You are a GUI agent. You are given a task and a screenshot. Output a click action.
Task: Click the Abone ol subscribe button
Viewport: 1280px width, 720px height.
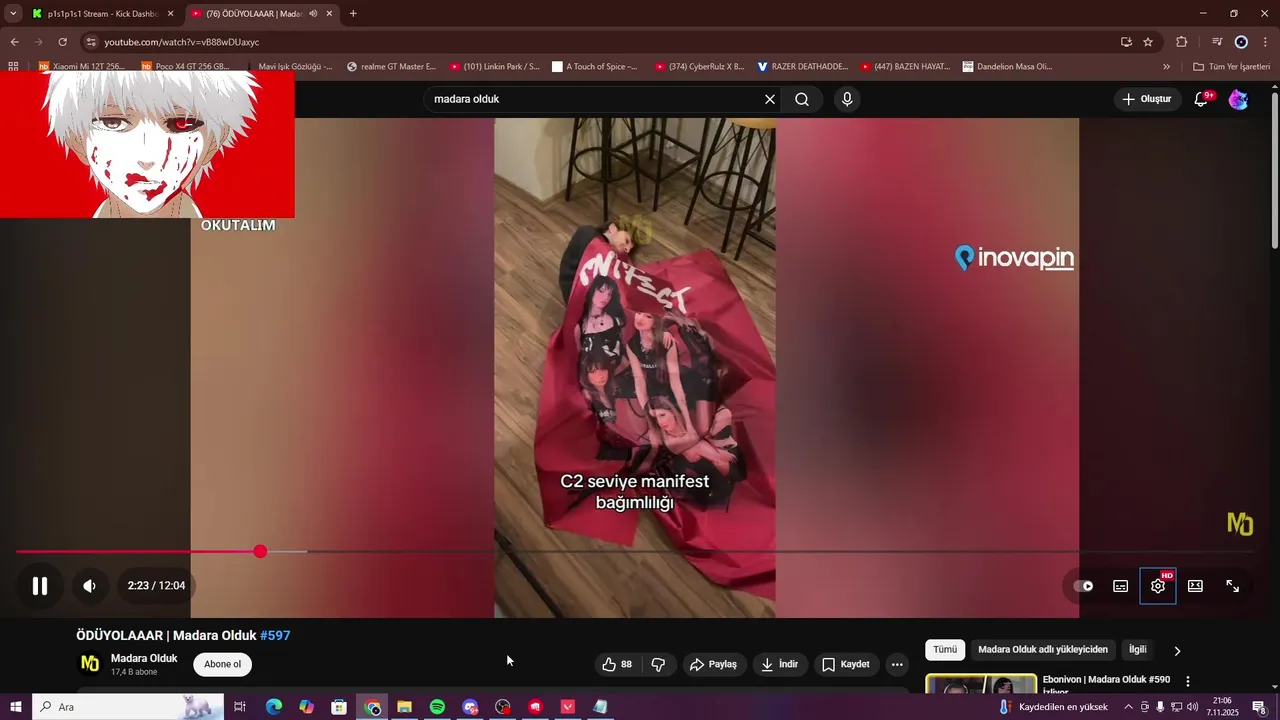click(222, 664)
